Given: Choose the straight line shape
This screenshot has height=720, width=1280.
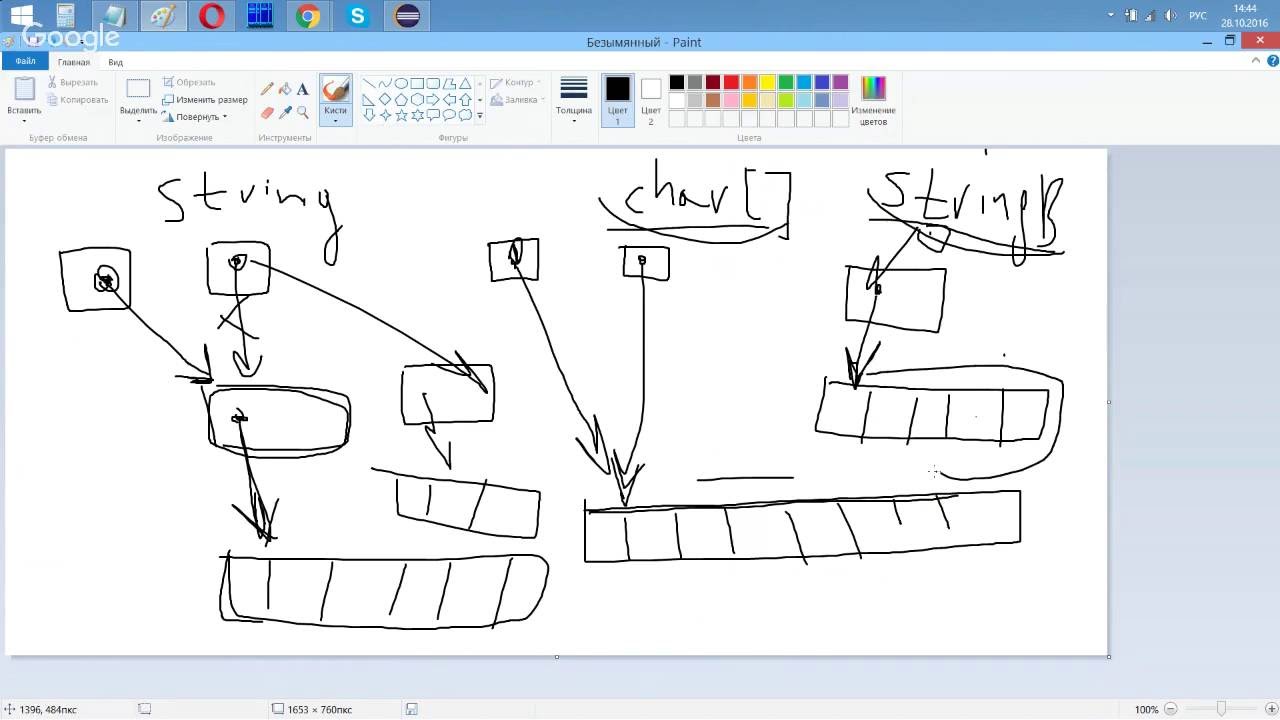Looking at the screenshot, I should click(368, 84).
